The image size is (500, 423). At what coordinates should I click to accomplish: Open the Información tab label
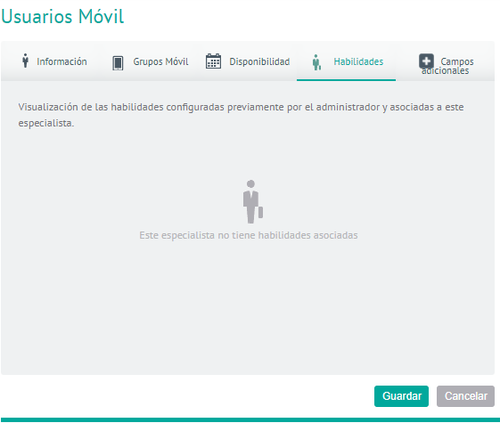point(62,62)
